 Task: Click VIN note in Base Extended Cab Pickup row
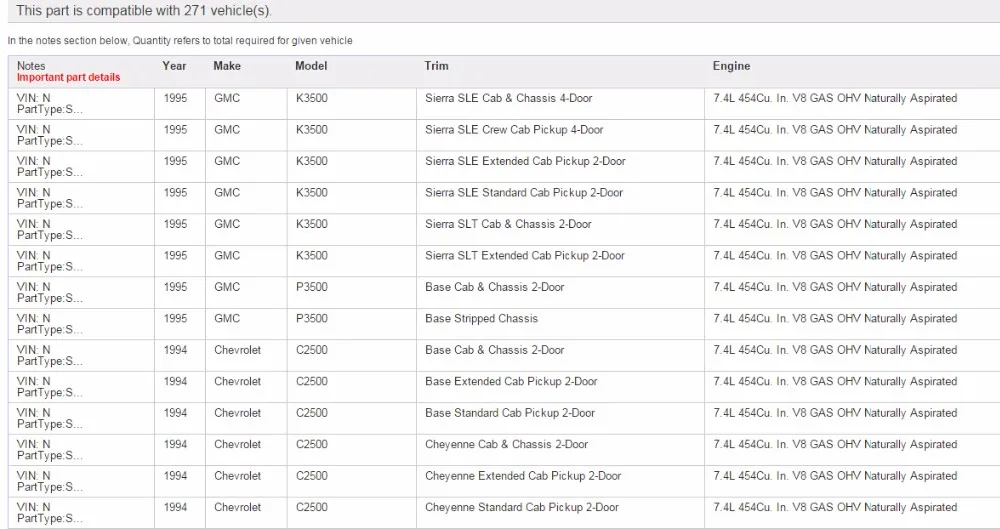(x=50, y=387)
